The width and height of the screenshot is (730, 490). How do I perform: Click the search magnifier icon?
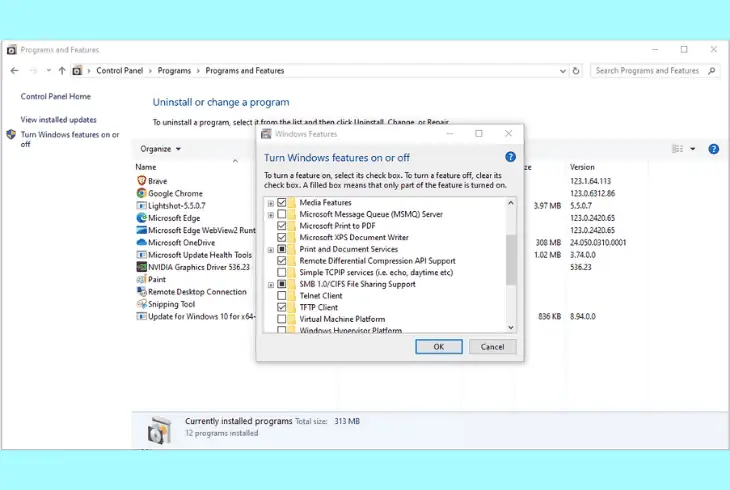tap(711, 71)
